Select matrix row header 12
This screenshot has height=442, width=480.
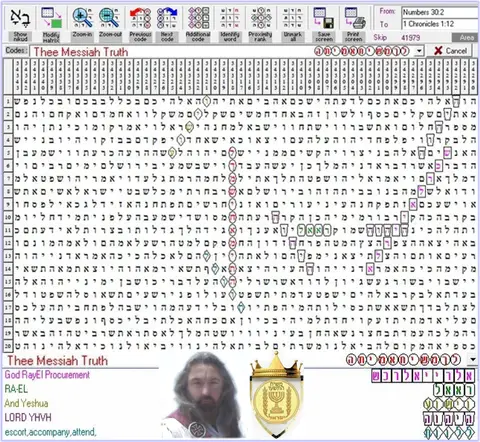click(x=8, y=243)
